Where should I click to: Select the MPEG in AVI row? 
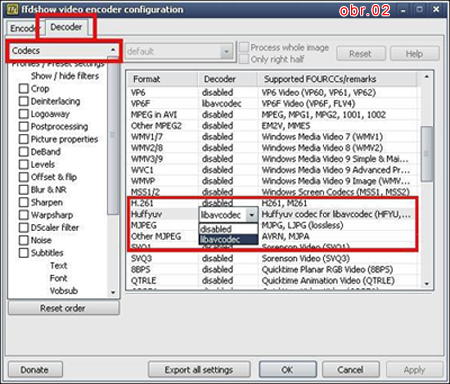[x=273, y=115]
